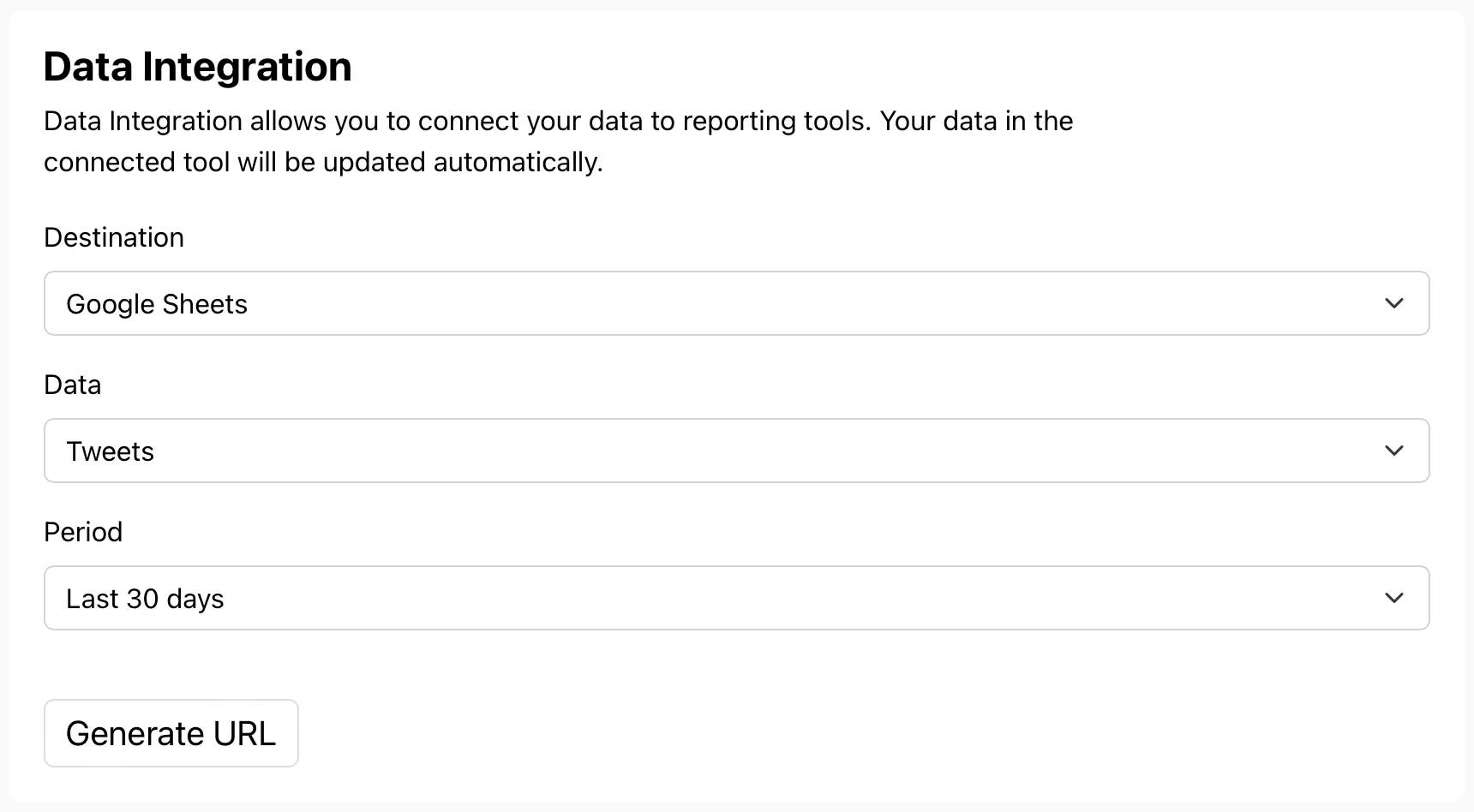The width and height of the screenshot is (1474, 812).
Task: Click the "Destination" field label
Action: click(x=114, y=237)
